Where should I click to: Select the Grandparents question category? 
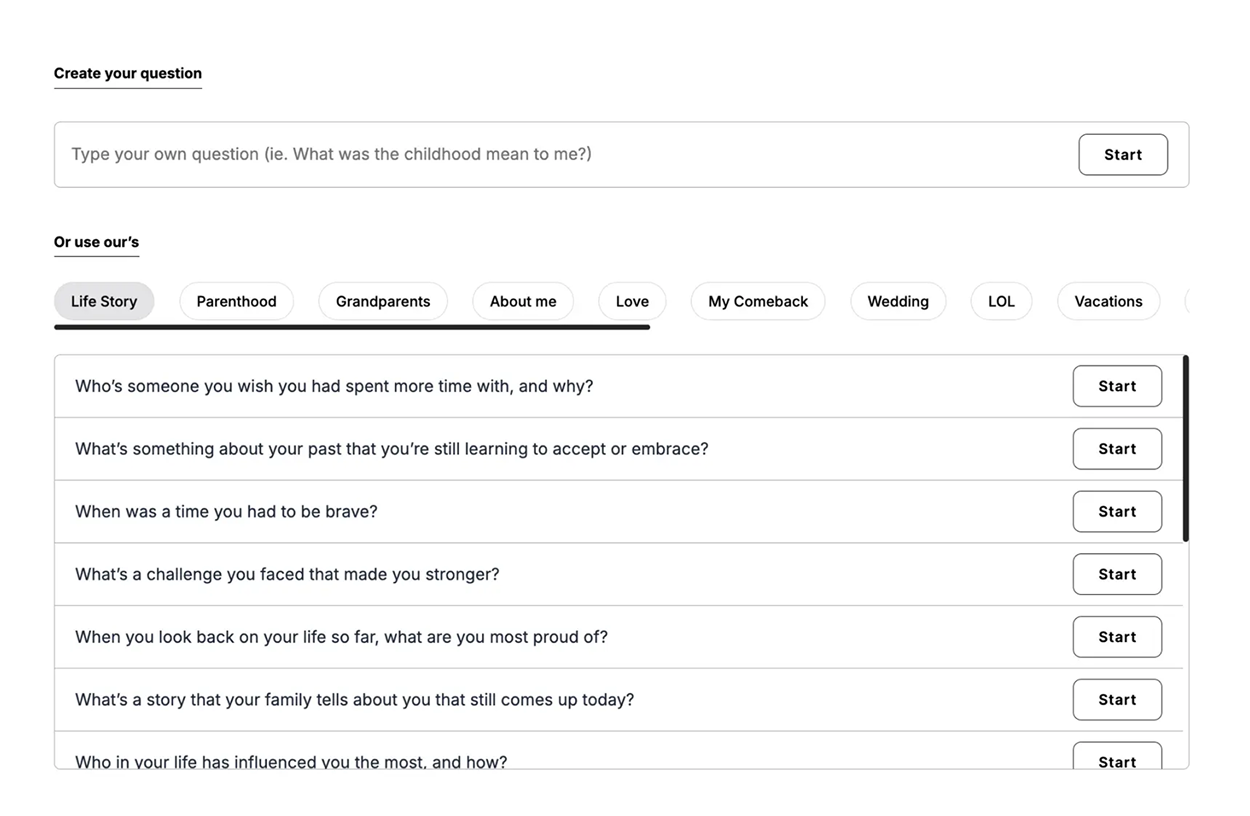click(x=382, y=301)
